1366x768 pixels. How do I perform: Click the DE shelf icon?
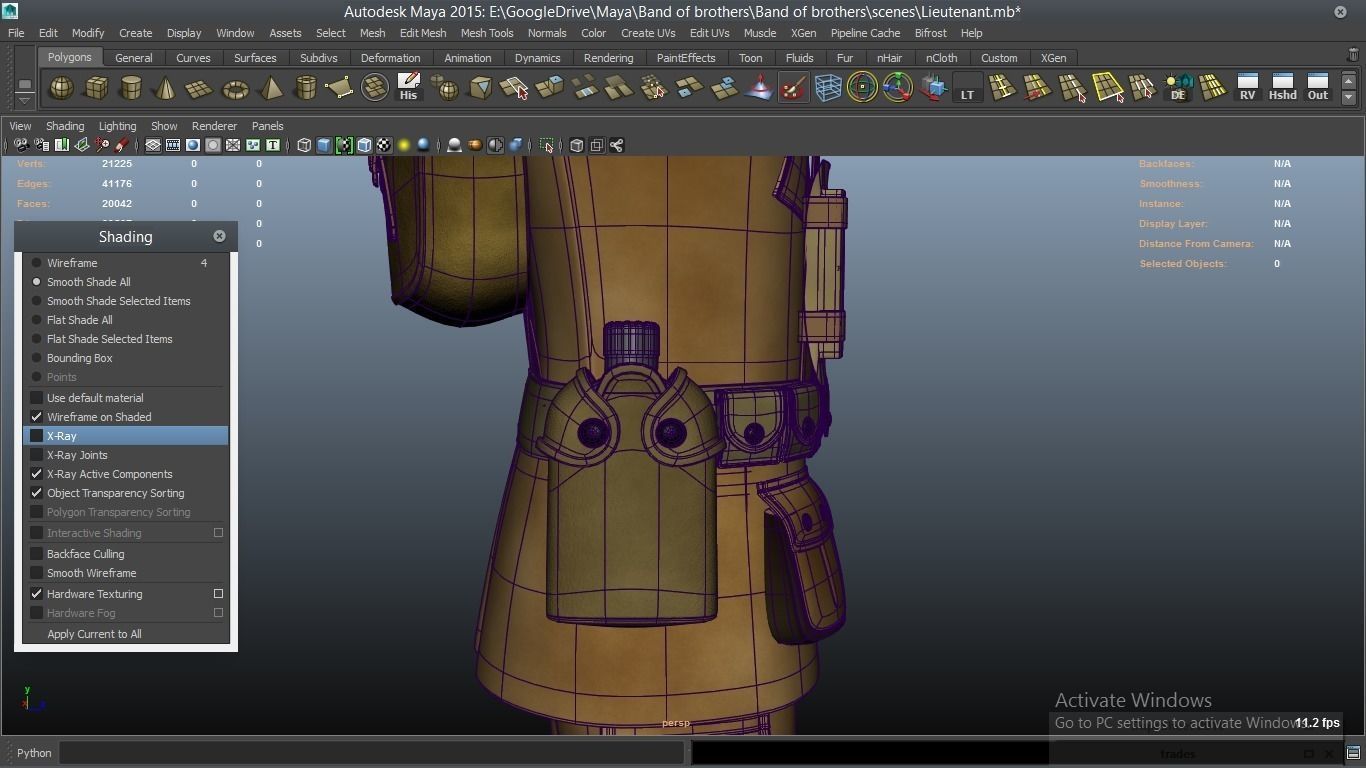tap(1178, 88)
